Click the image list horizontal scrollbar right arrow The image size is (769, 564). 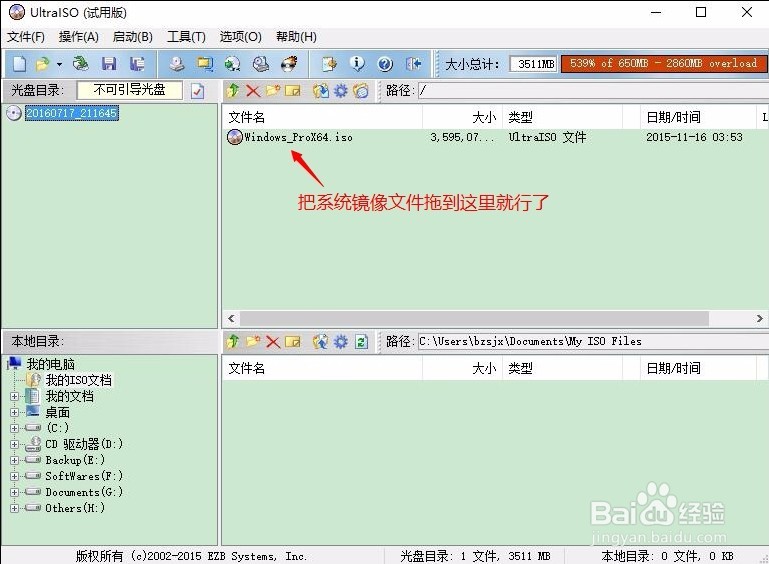(x=760, y=318)
